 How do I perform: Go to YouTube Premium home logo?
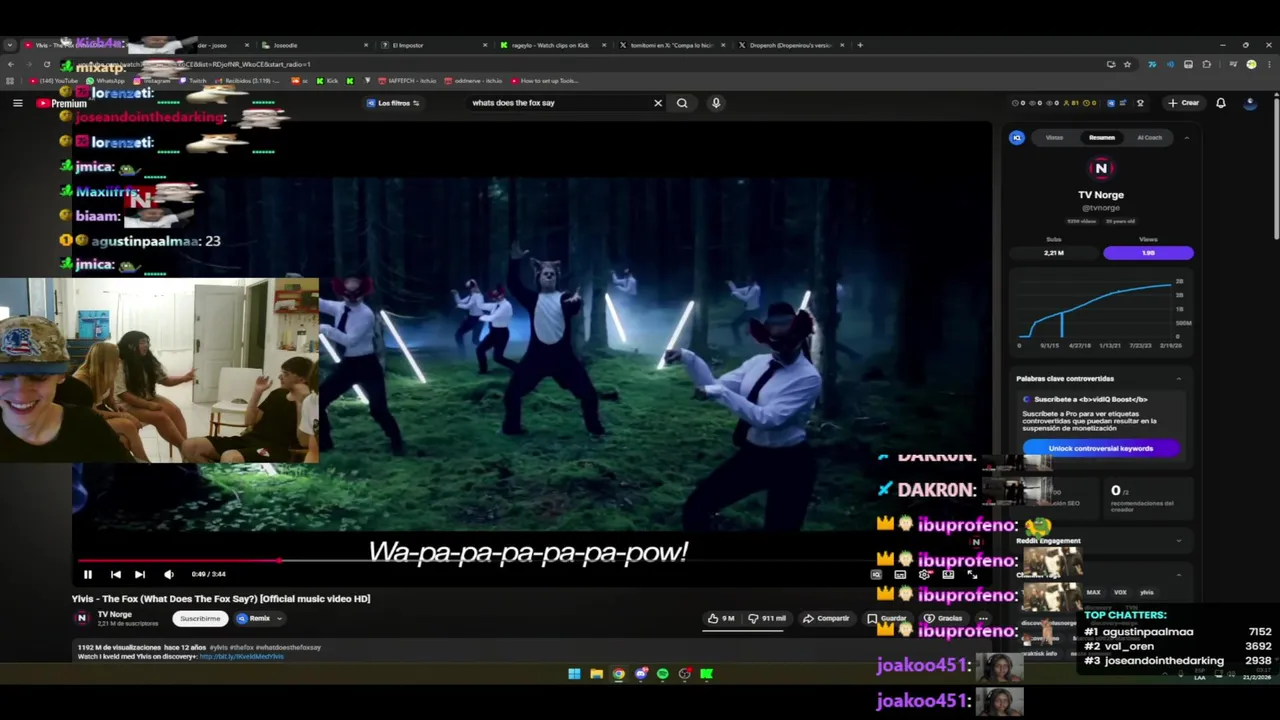(x=62, y=103)
